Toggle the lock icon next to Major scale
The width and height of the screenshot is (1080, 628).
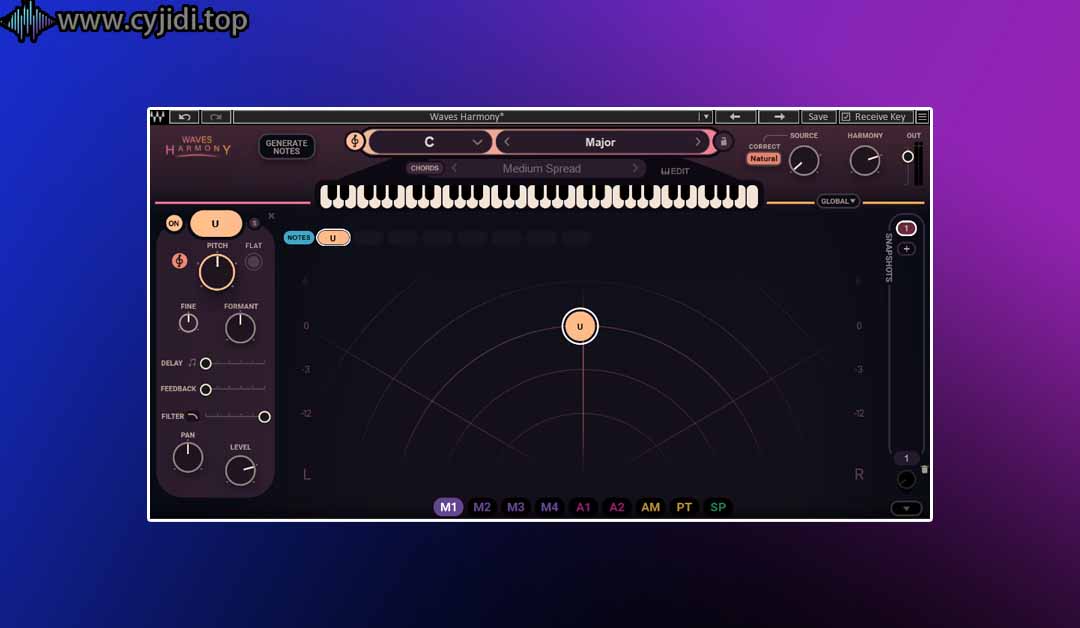click(x=723, y=141)
